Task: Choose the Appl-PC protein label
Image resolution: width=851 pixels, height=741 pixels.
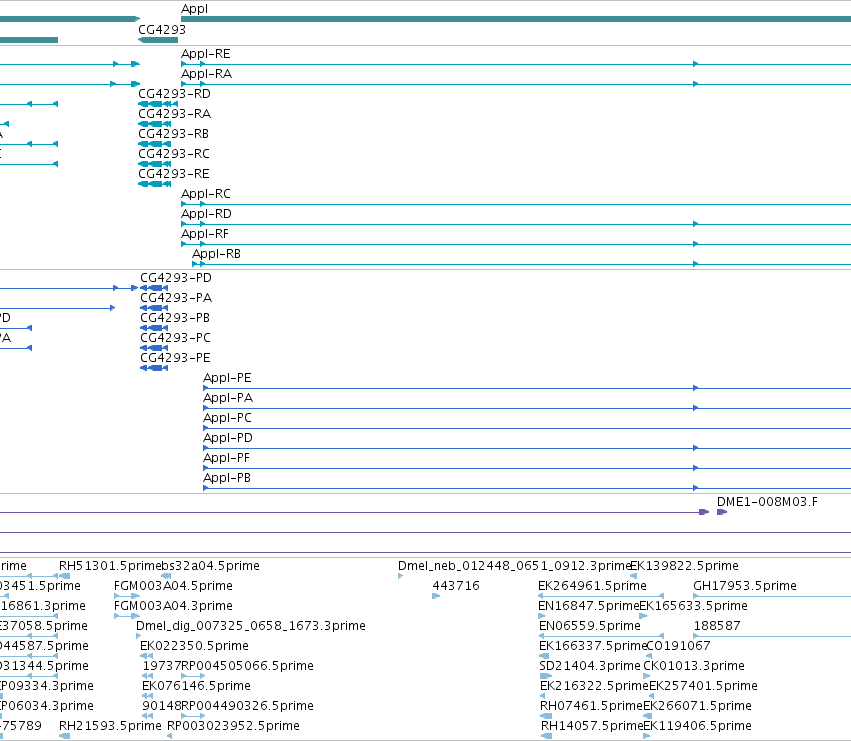Action: point(227,418)
